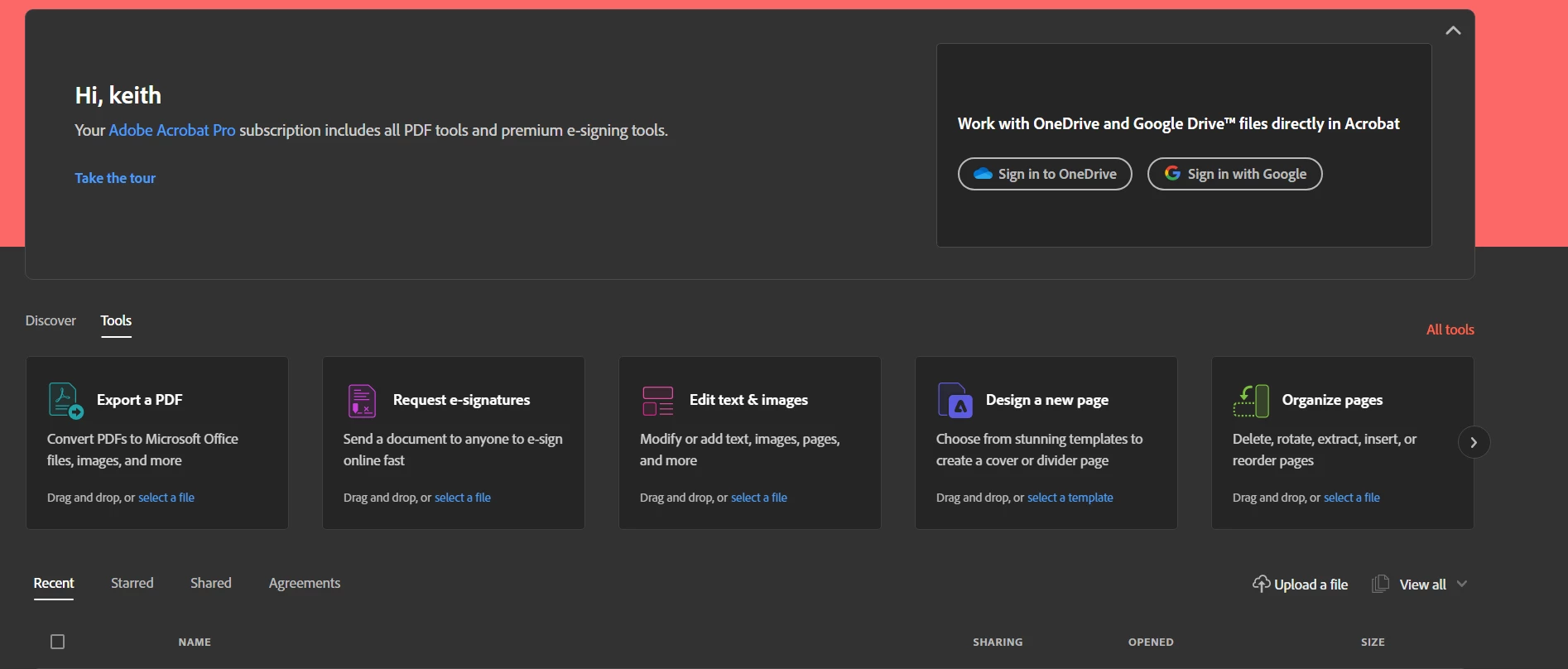This screenshot has height=669, width=1568.
Task: Expand the View all dropdown arrow
Action: (x=1462, y=584)
